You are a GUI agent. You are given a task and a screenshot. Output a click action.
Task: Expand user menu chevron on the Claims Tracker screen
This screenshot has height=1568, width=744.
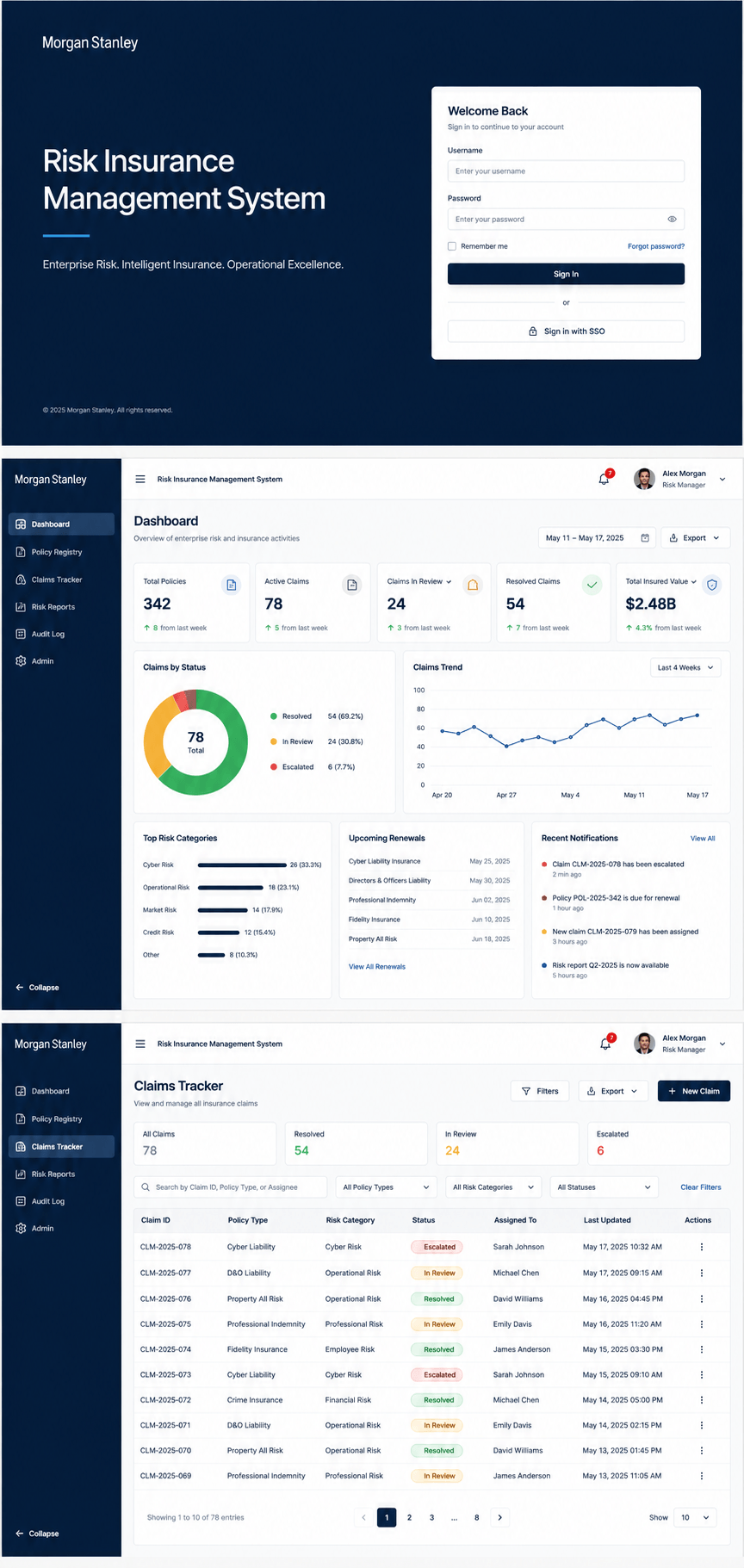coord(722,1044)
